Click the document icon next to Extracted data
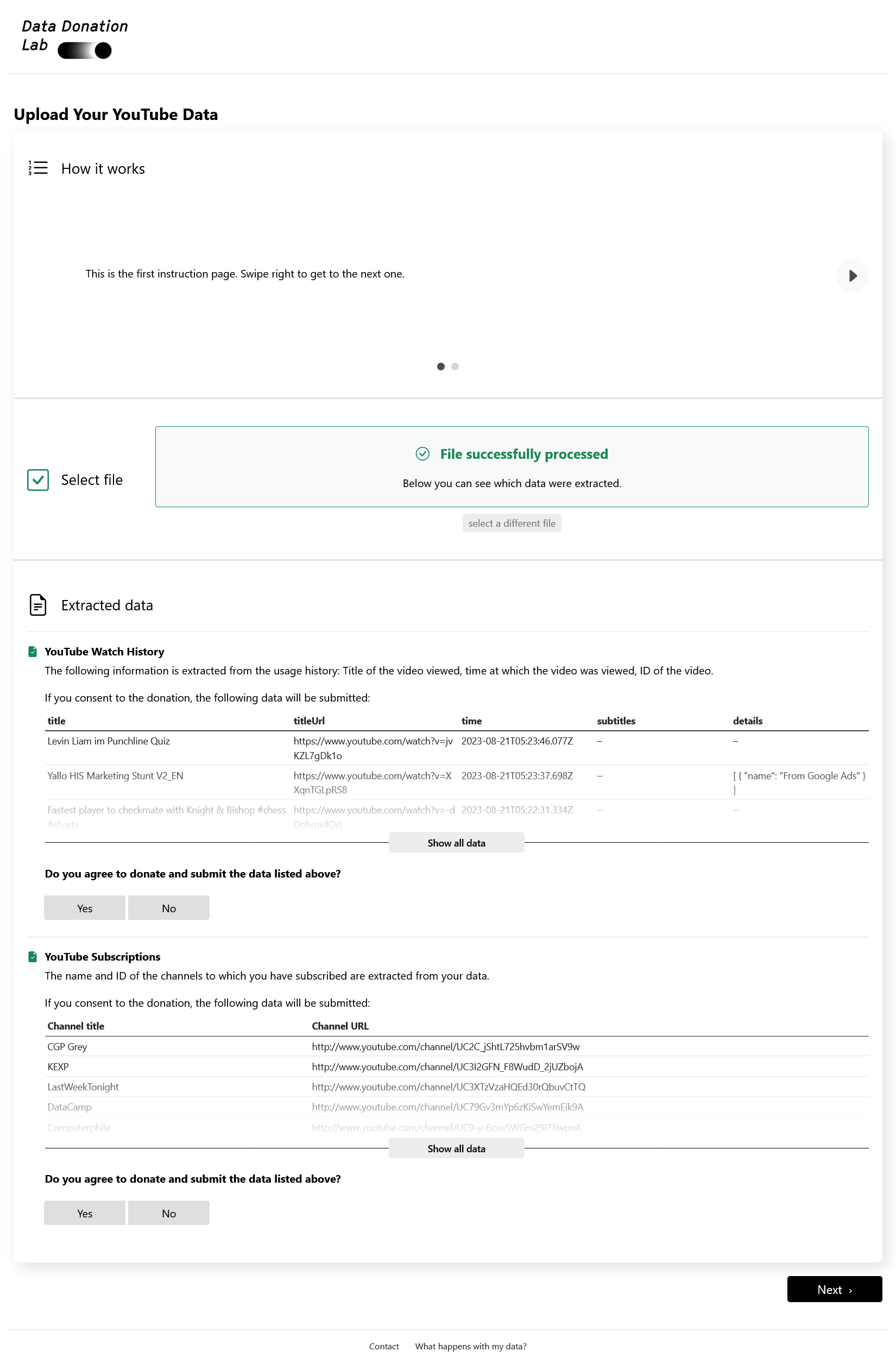The image size is (896, 1370). pos(37,605)
